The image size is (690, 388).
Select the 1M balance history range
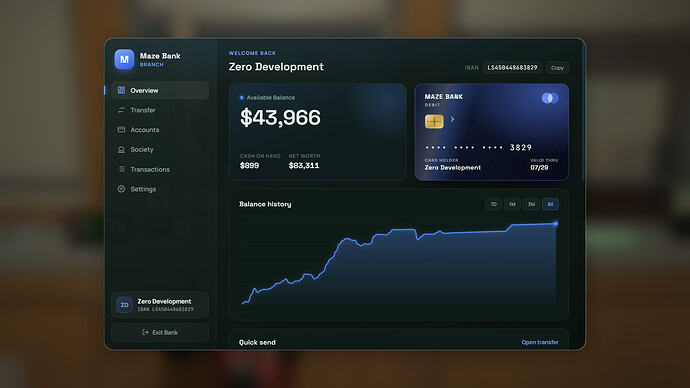tap(512, 204)
